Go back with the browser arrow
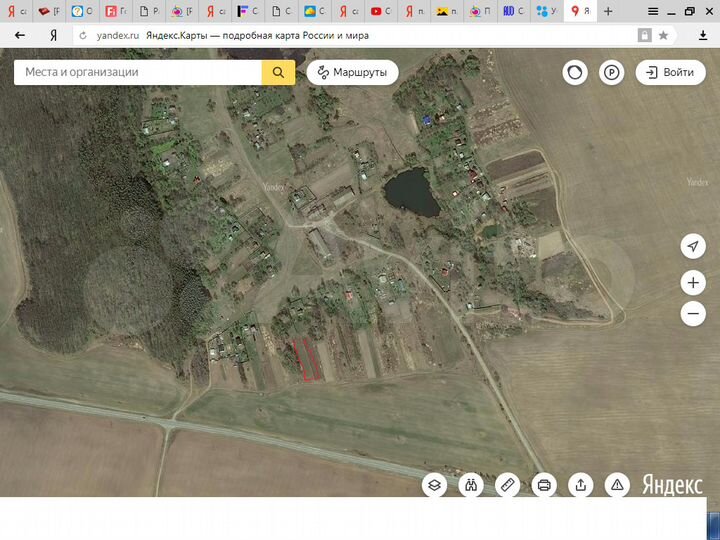 pyautogui.click(x=20, y=35)
